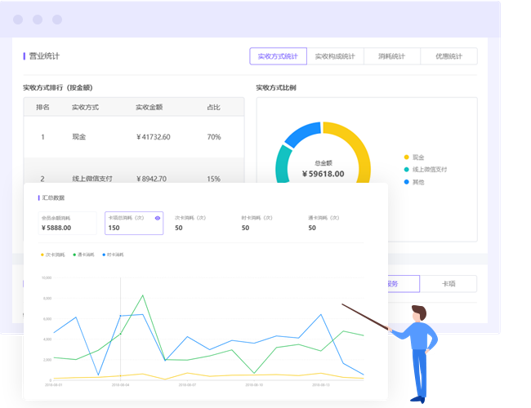
Task: Click the second window control dot
Action: [x=38, y=20]
